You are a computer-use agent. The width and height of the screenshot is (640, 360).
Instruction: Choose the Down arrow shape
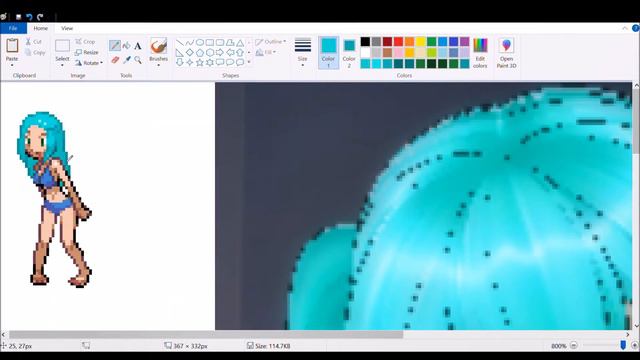[180, 62]
